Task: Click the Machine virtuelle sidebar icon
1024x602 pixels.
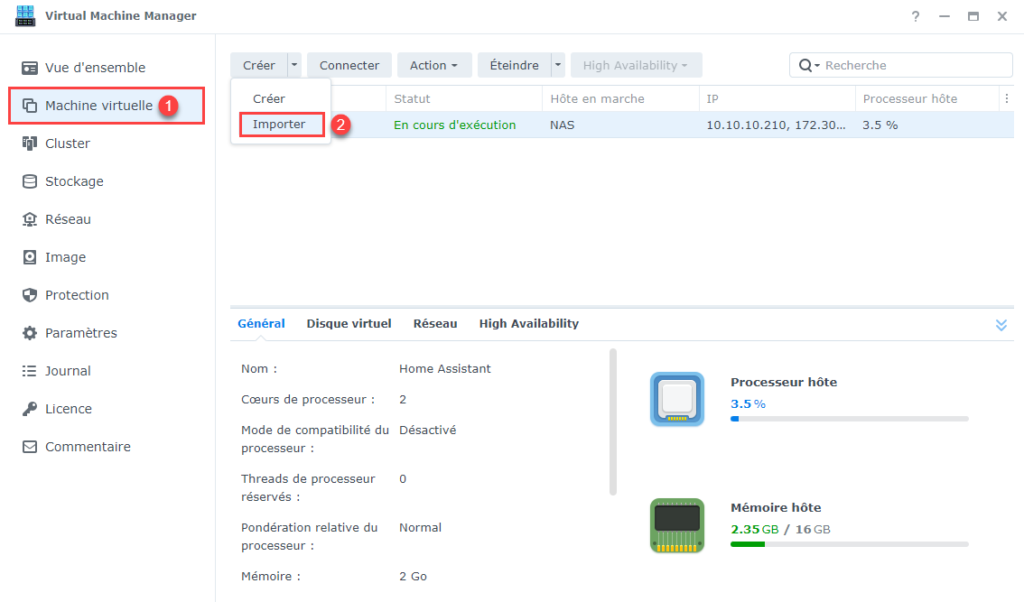Action: (29, 106)
